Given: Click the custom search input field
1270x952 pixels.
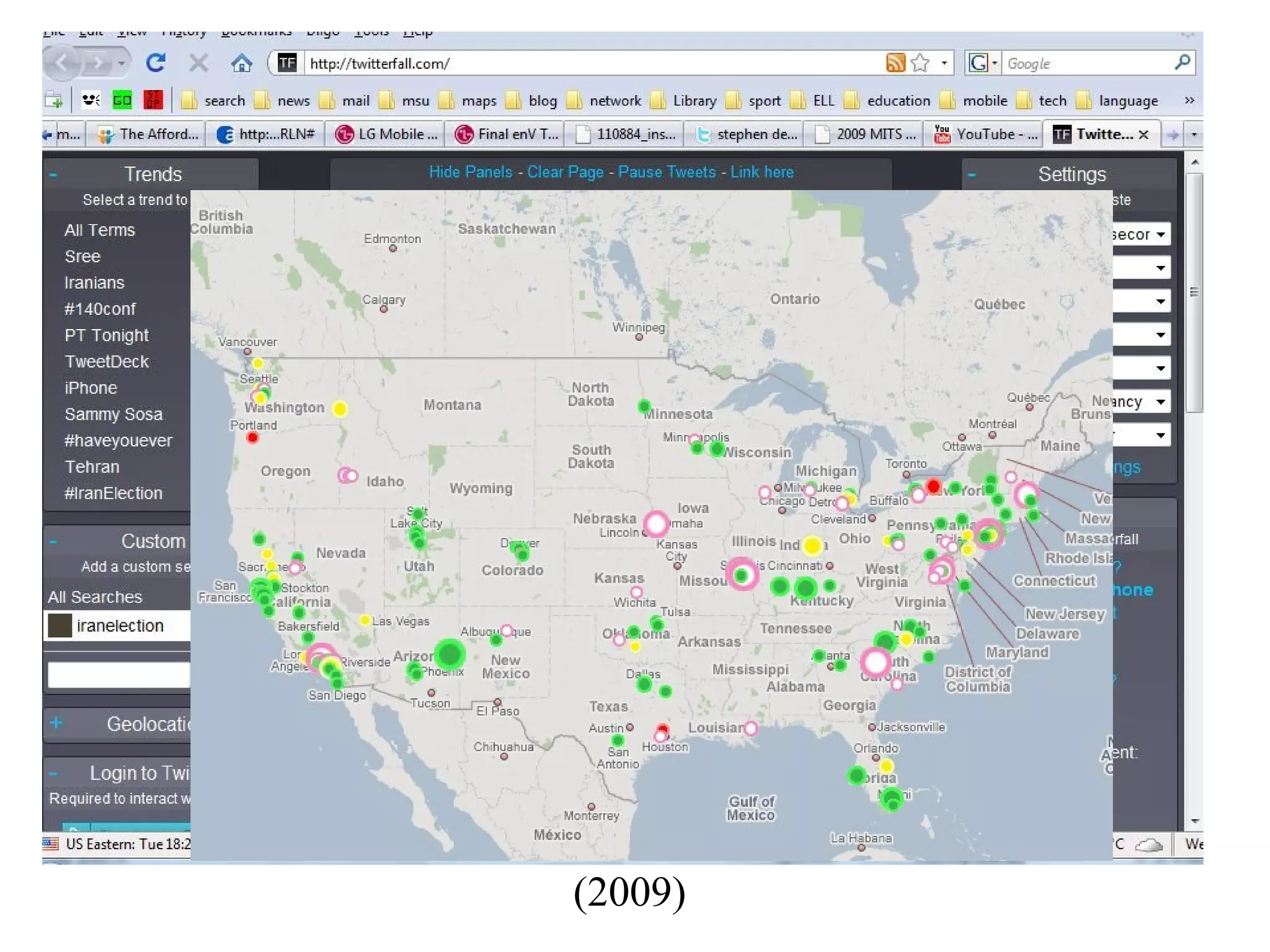Looking at the screenshot, I should tap(119, 675).
